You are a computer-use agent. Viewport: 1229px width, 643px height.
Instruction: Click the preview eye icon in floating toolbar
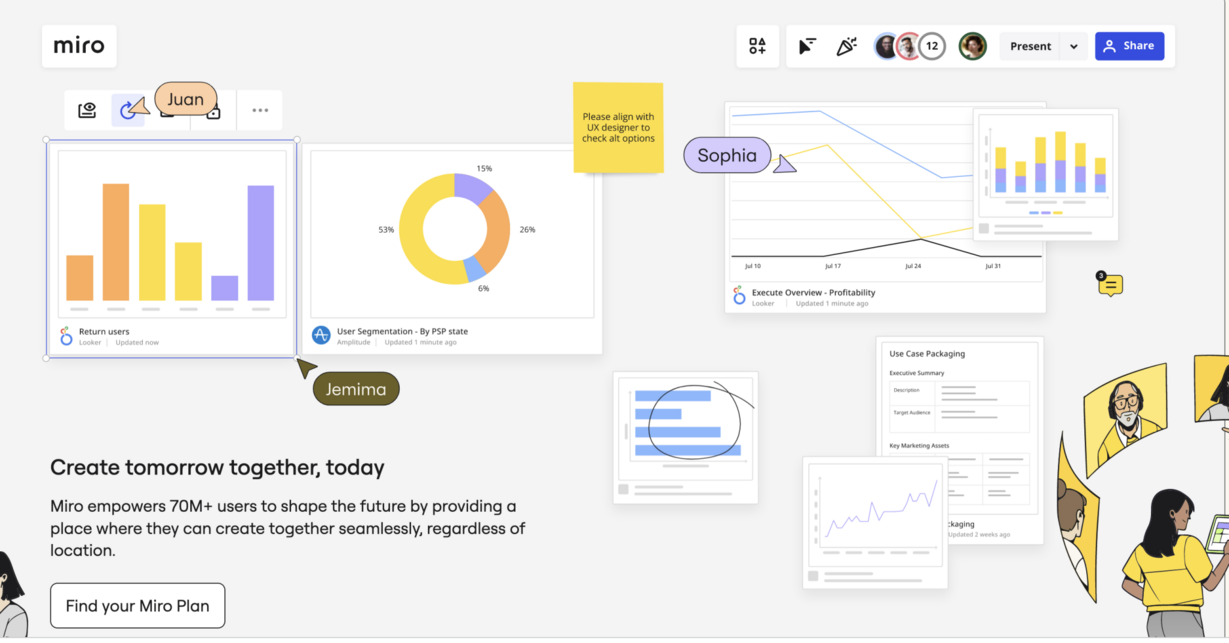87,111
